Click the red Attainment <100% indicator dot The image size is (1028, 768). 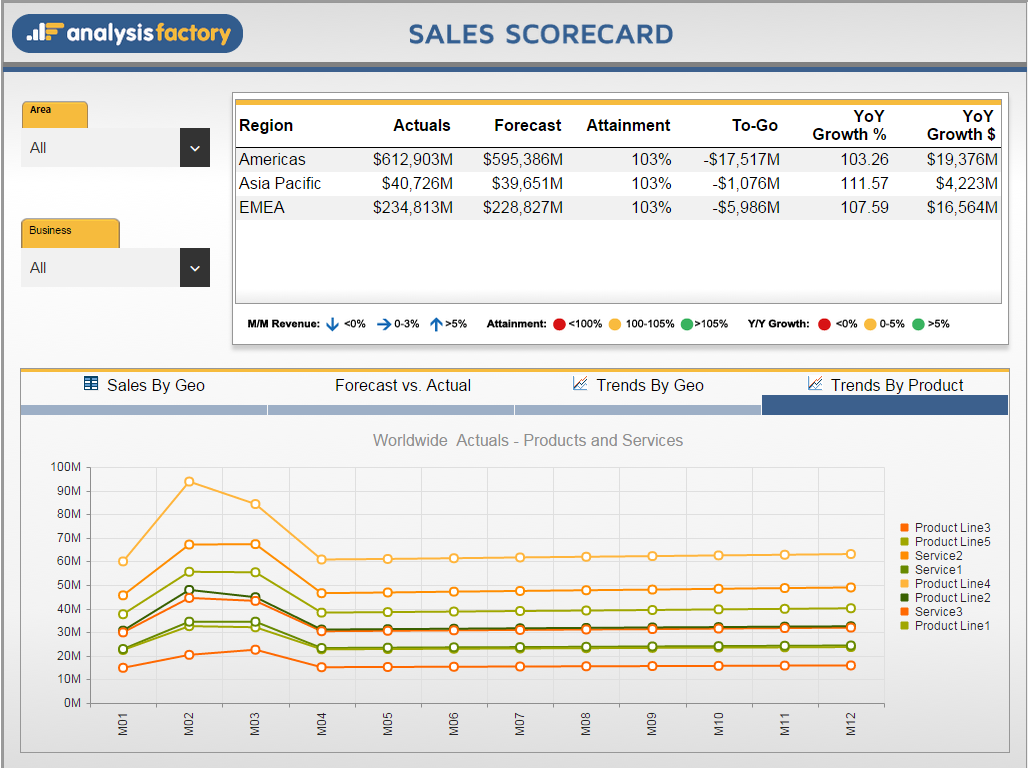560,323
